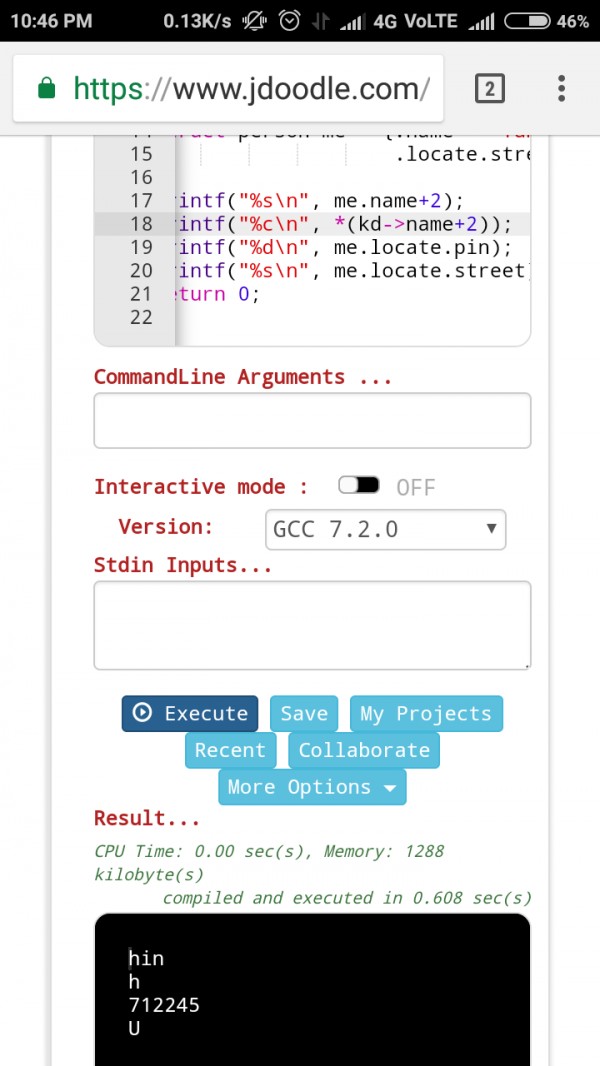This screenshot has width=600, height=1066.
Task: Expand the More Options dropdown
Action: [x=312, y=787]
